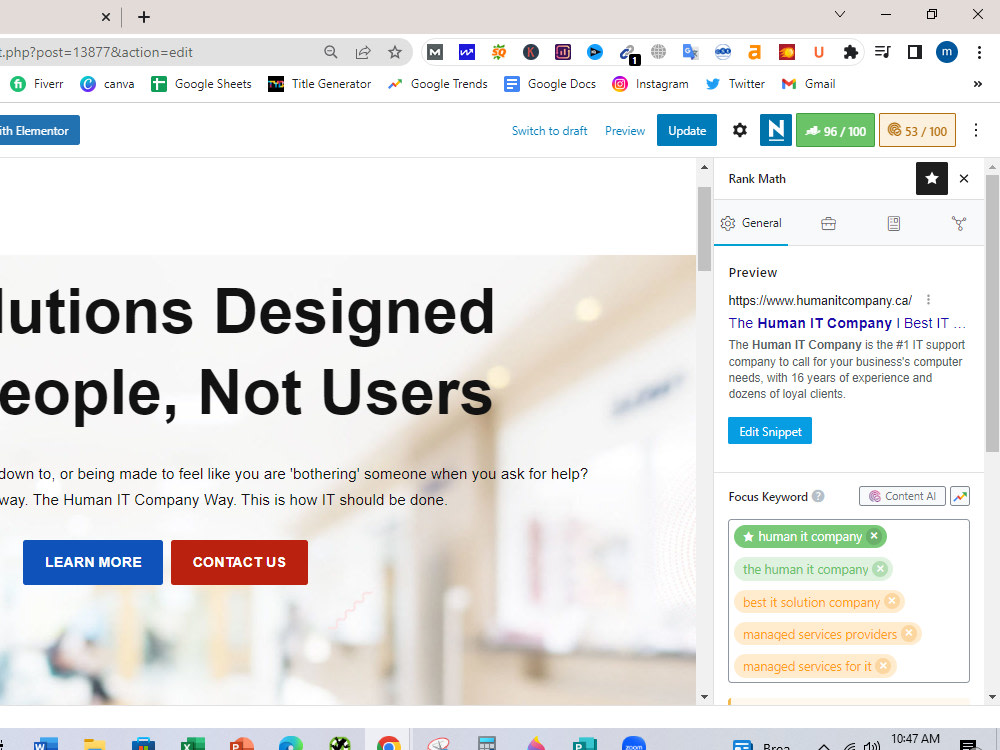Click the Preview link
1000x750 pixels.
coord(625,131)
